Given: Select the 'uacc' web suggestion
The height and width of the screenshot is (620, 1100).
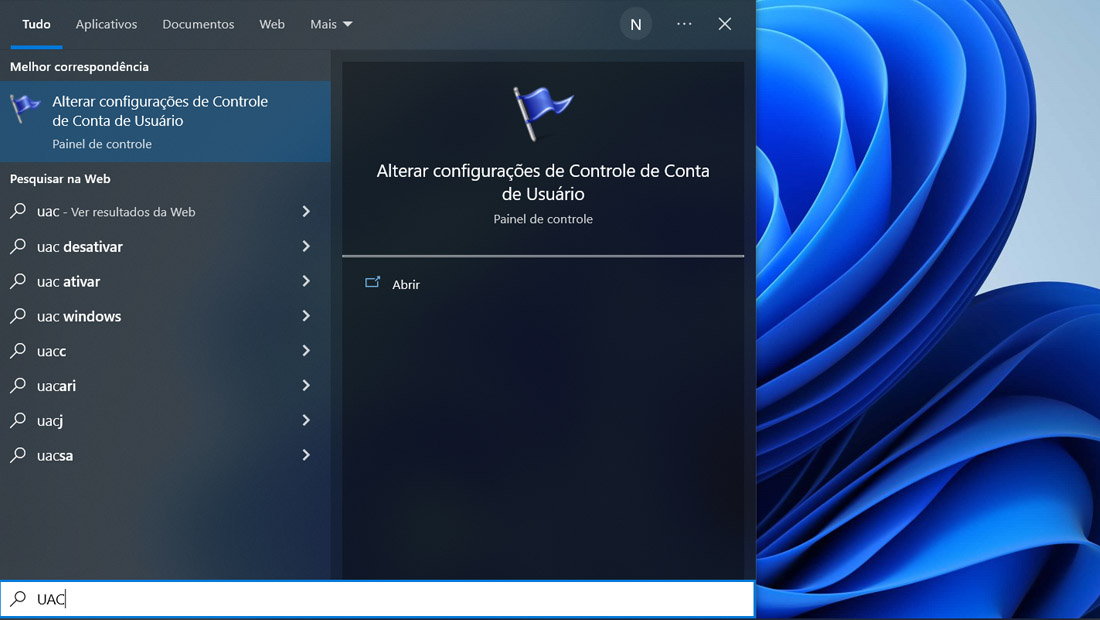Looking at the screenshot, I should pos(165,351).
